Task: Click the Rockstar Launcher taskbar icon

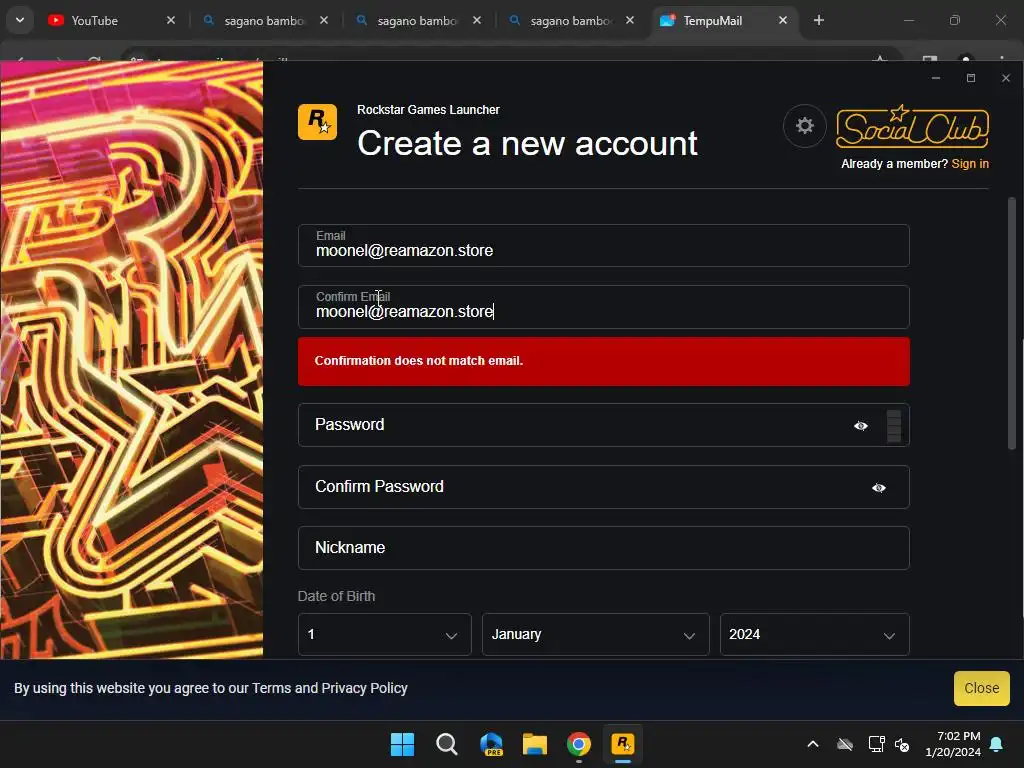Action: (623, 744)
